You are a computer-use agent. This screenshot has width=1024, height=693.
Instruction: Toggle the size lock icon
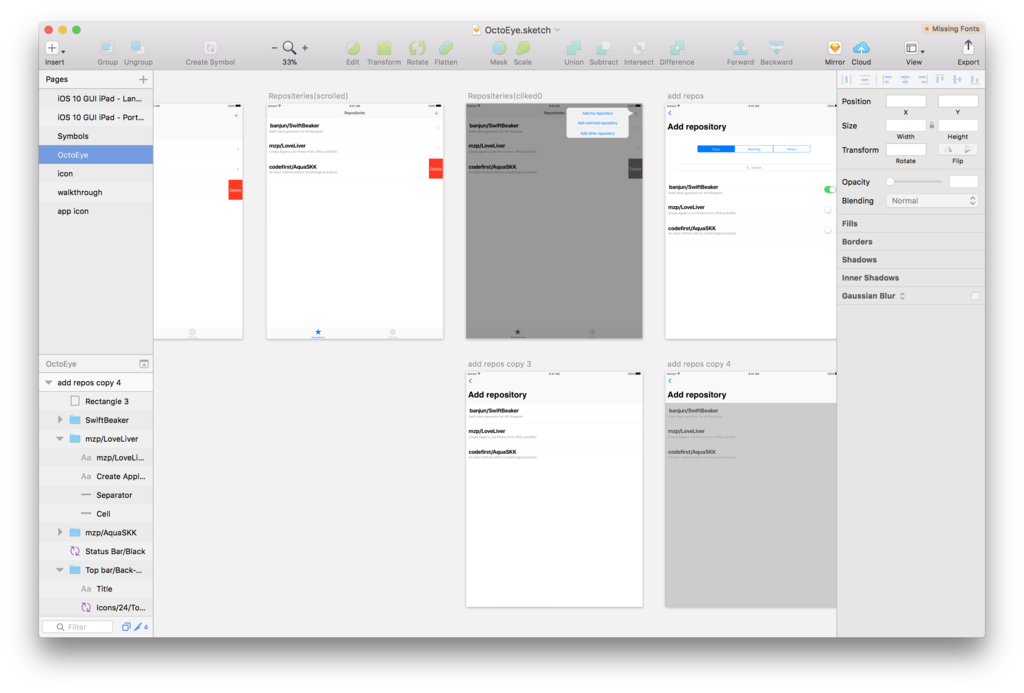(x=932, y=125)
